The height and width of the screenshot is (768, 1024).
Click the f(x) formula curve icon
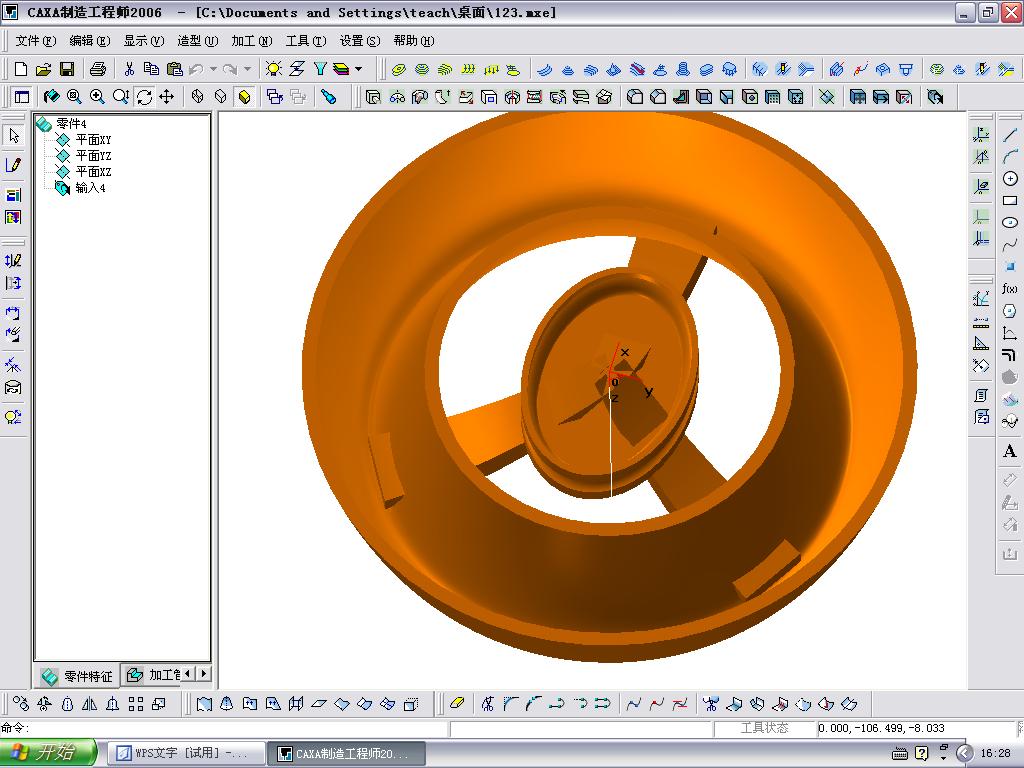click(x=1010, y=289)
